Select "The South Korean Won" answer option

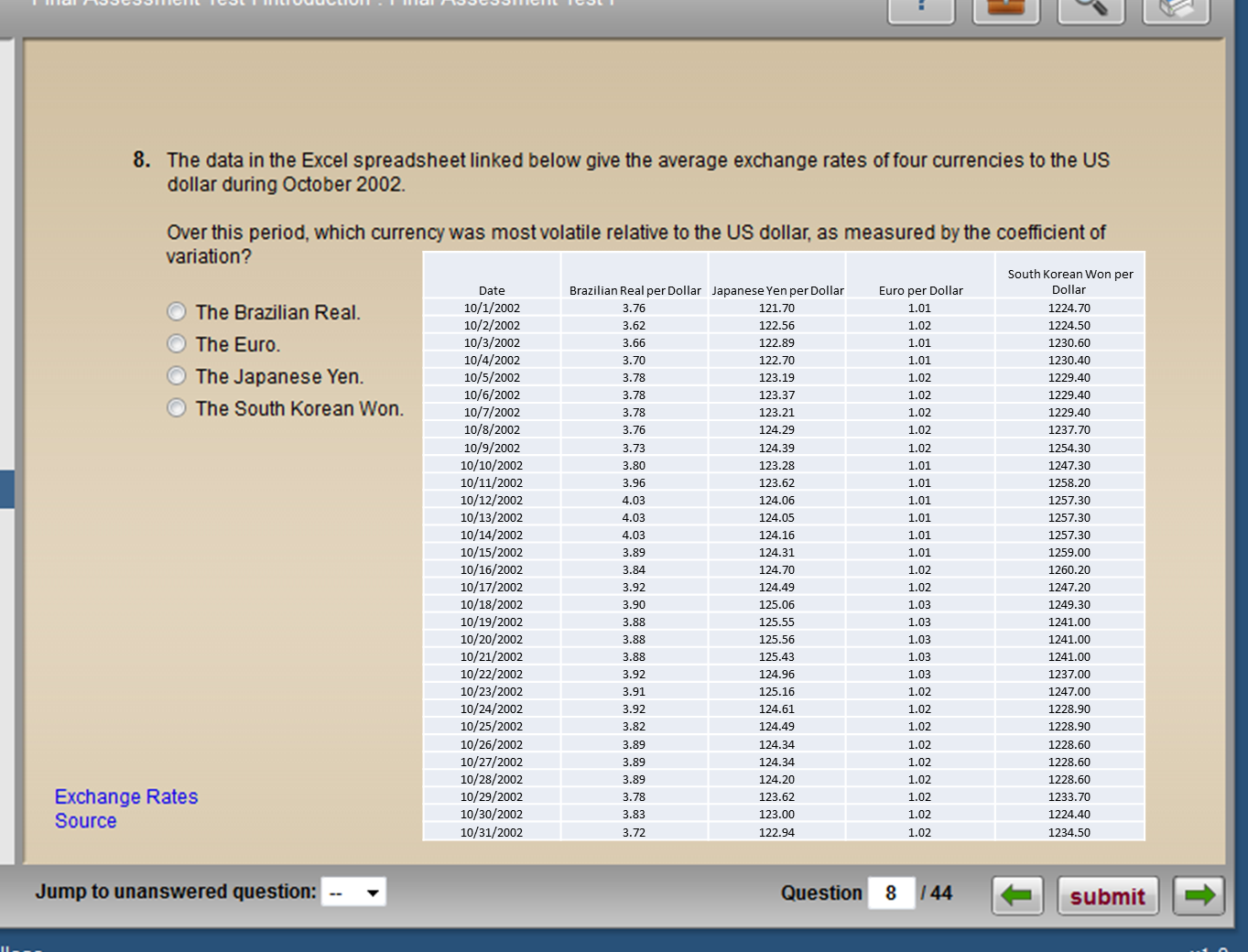pos(176,407)
